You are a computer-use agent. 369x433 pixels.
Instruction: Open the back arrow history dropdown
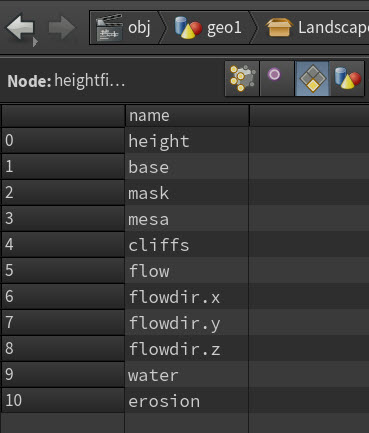coord(35,42)
